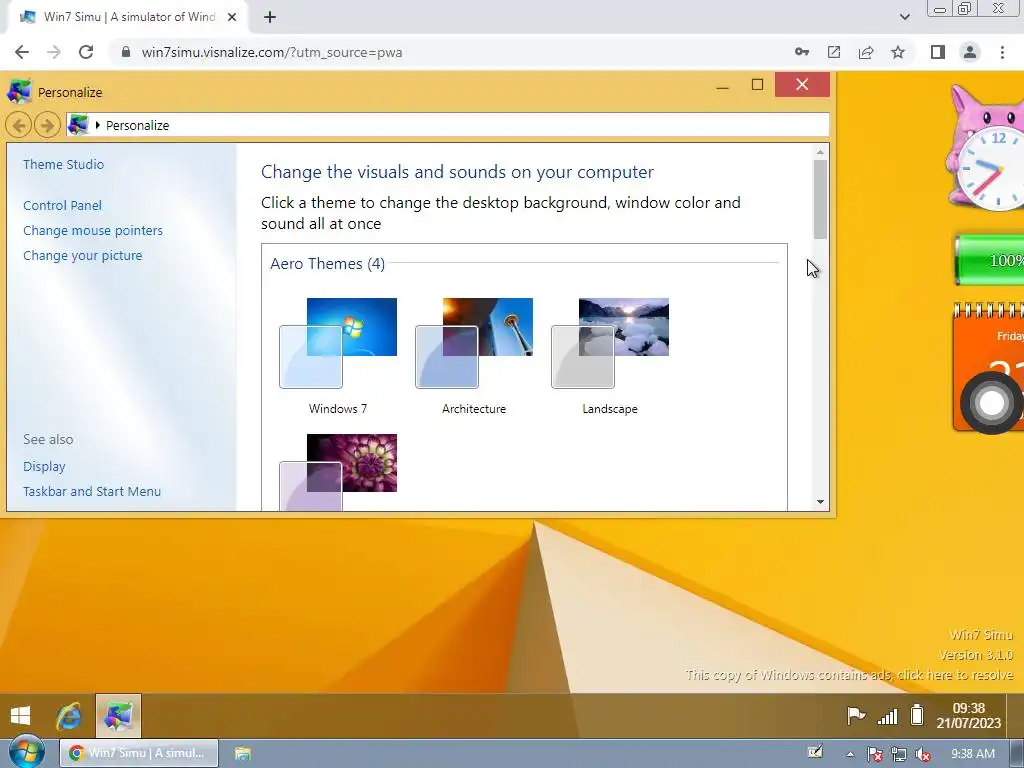Go to Control Panel link
This screenshot has width=1024, height=768.
pyautogui.click(x=62, y=205)
